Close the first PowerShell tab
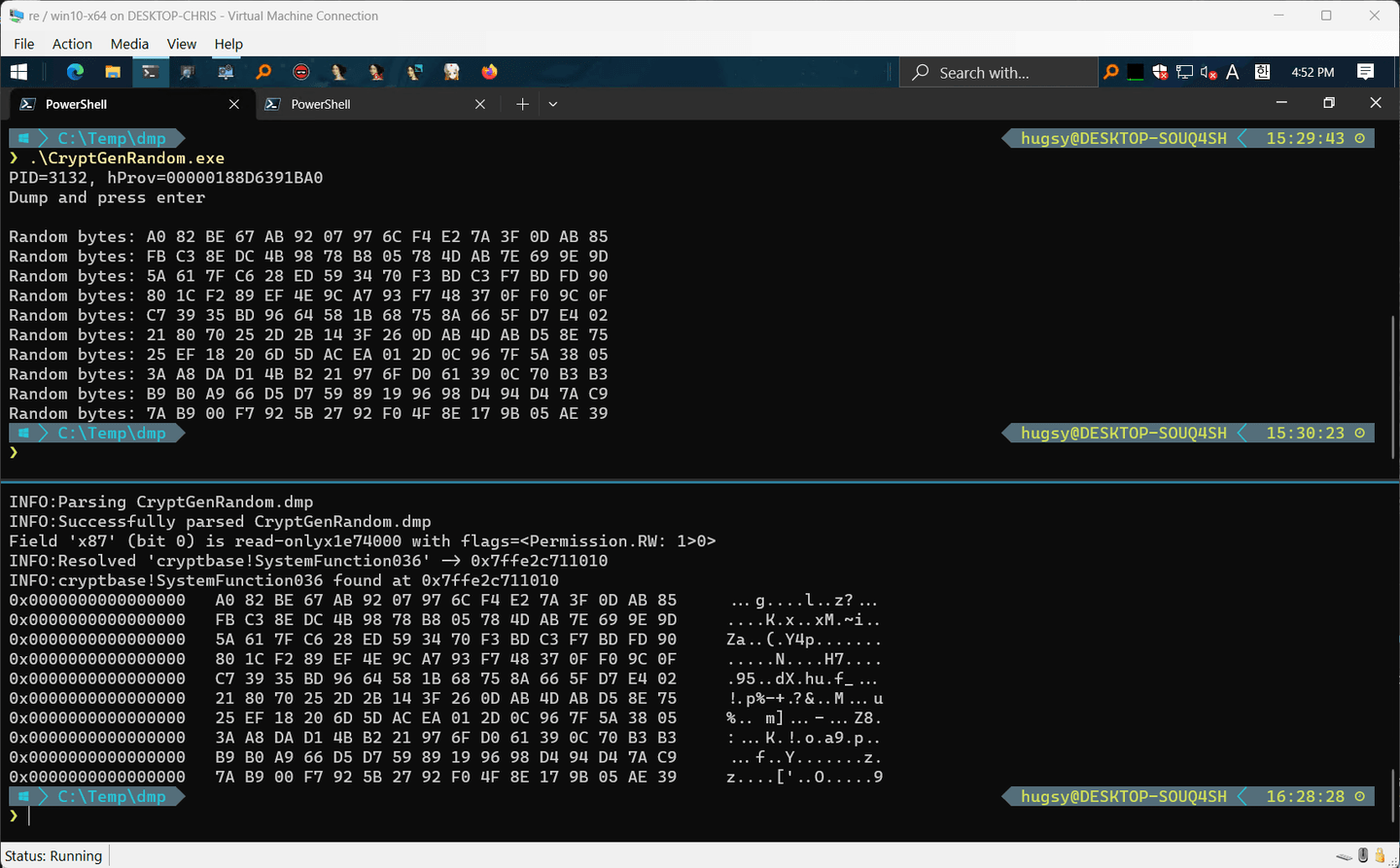This screenshot has height=868, width=1400. point(234,104)
